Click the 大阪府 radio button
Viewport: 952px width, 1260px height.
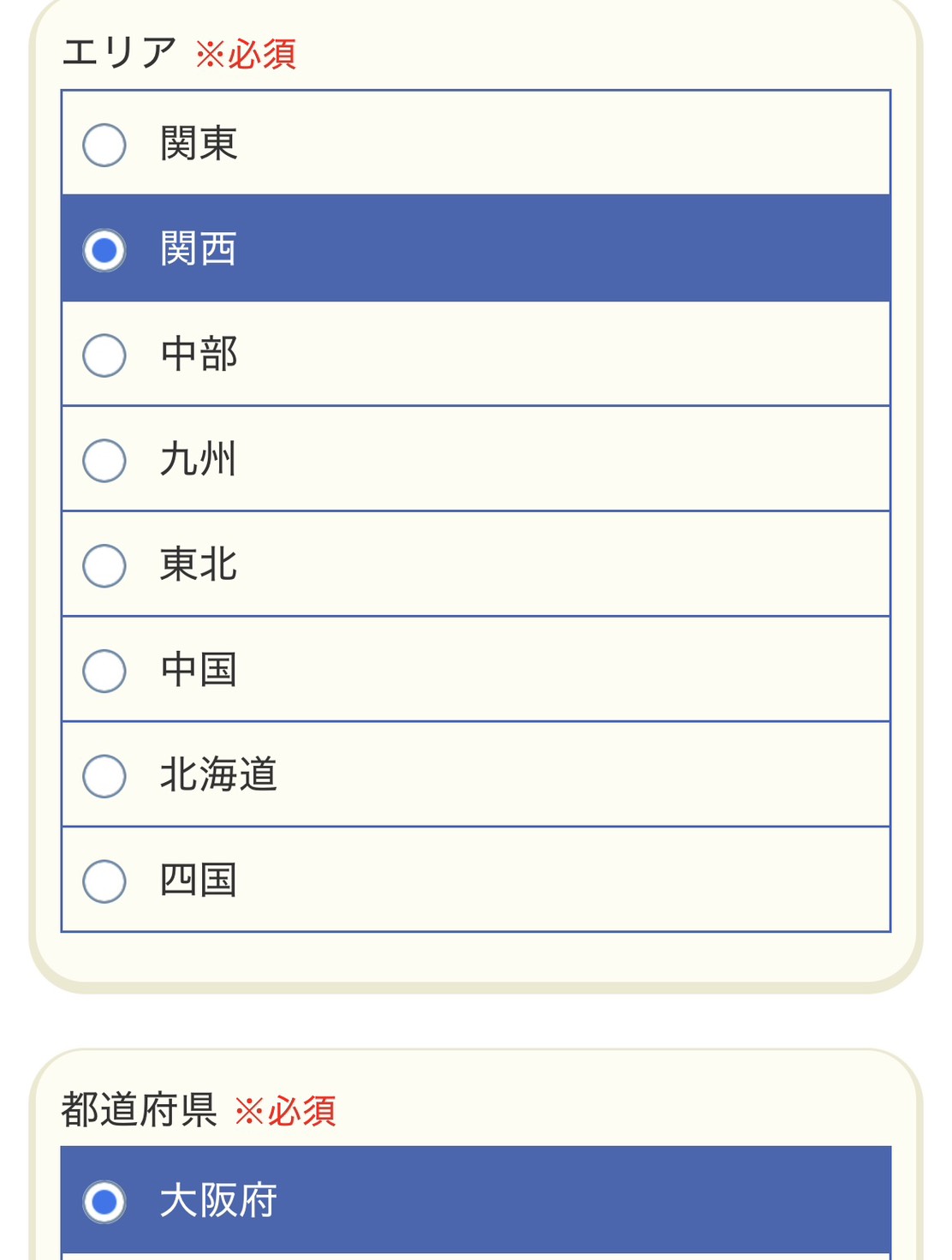(104, 1202)
